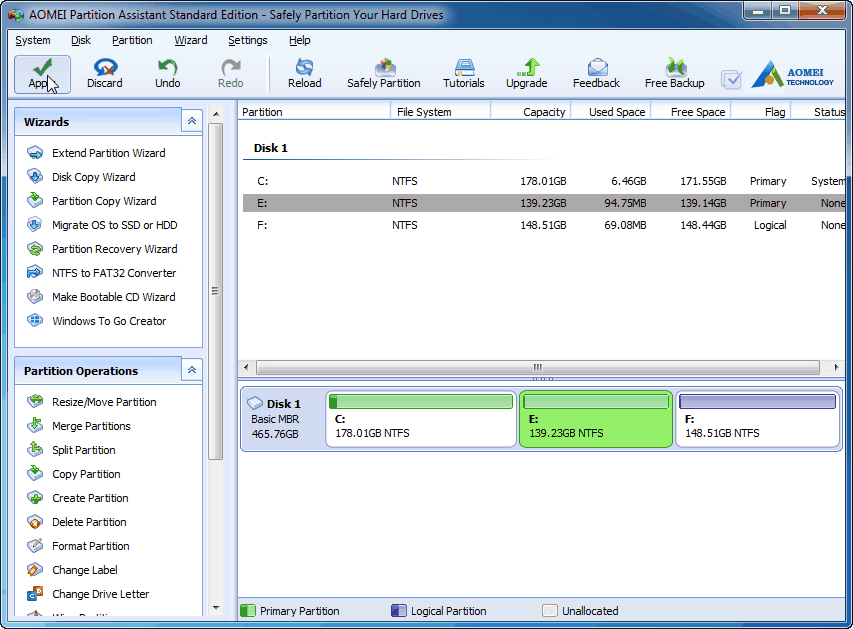Choose Split Partition operation
The width and height of the screenshot is (853, 629).
point(83,449)
